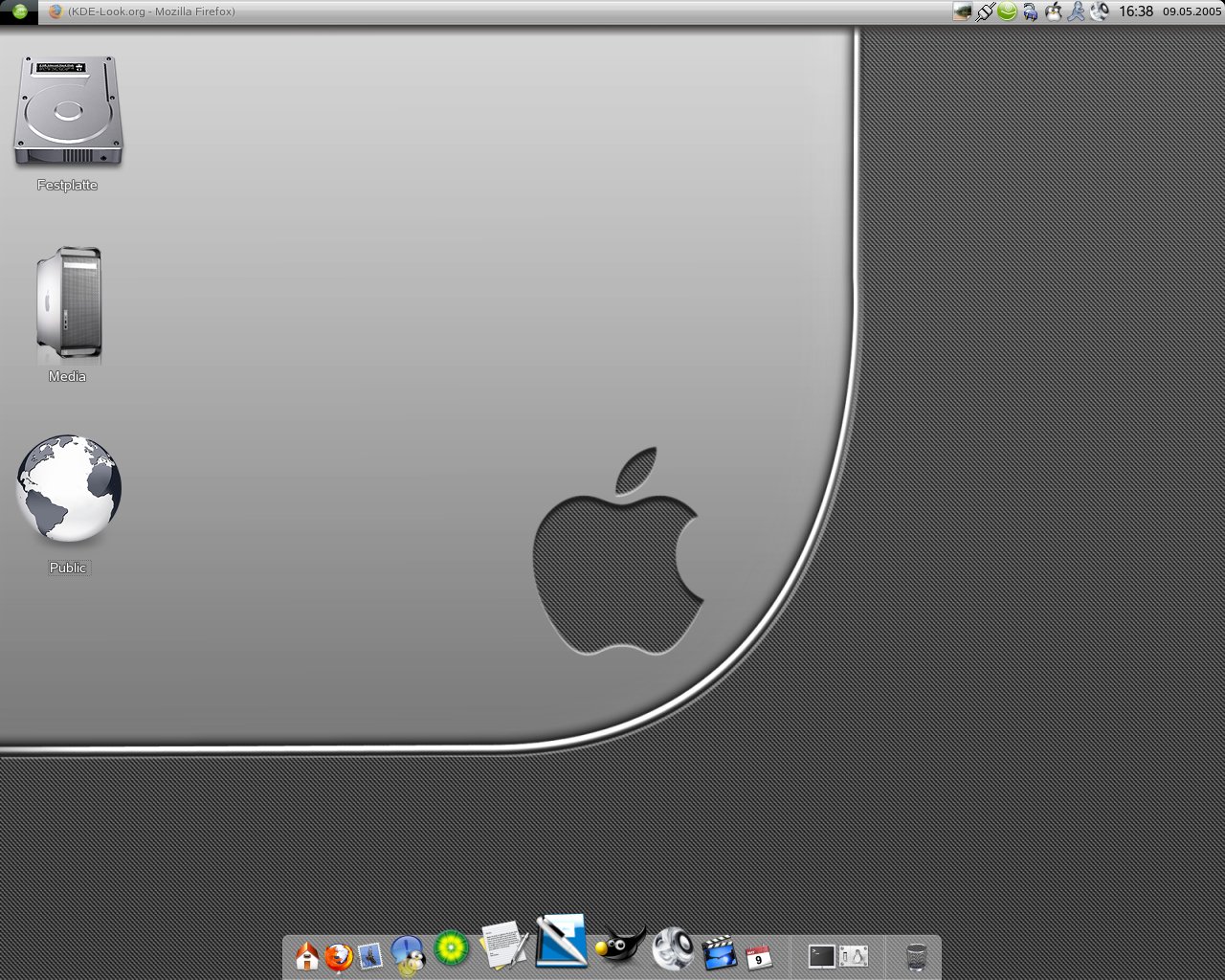The width and height of the screenshot is (1225, 980).
Task: Click the blue running man tray icon
Action: [x=1077, y=11]
